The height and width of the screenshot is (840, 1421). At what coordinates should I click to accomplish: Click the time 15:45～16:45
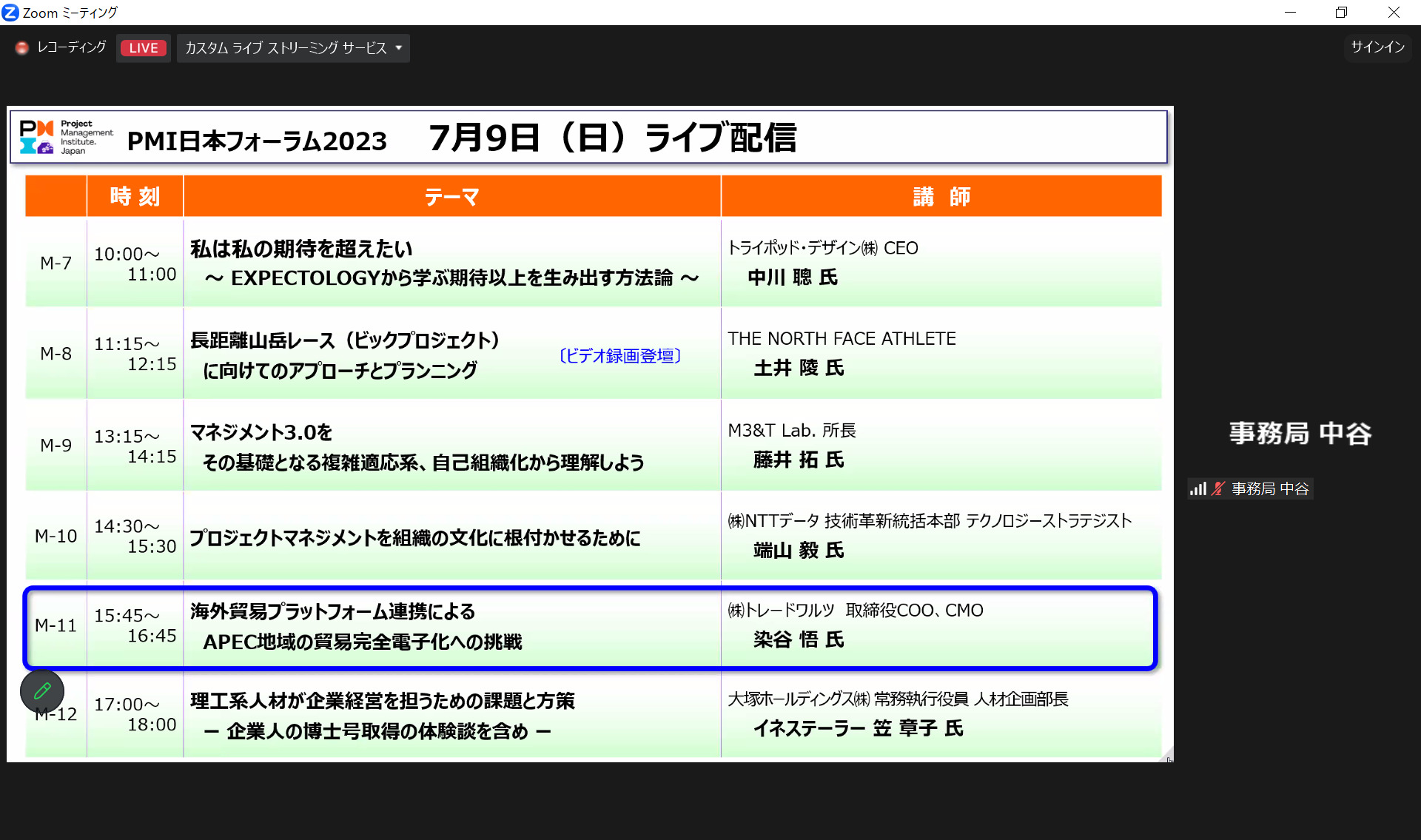coord(135,626)
